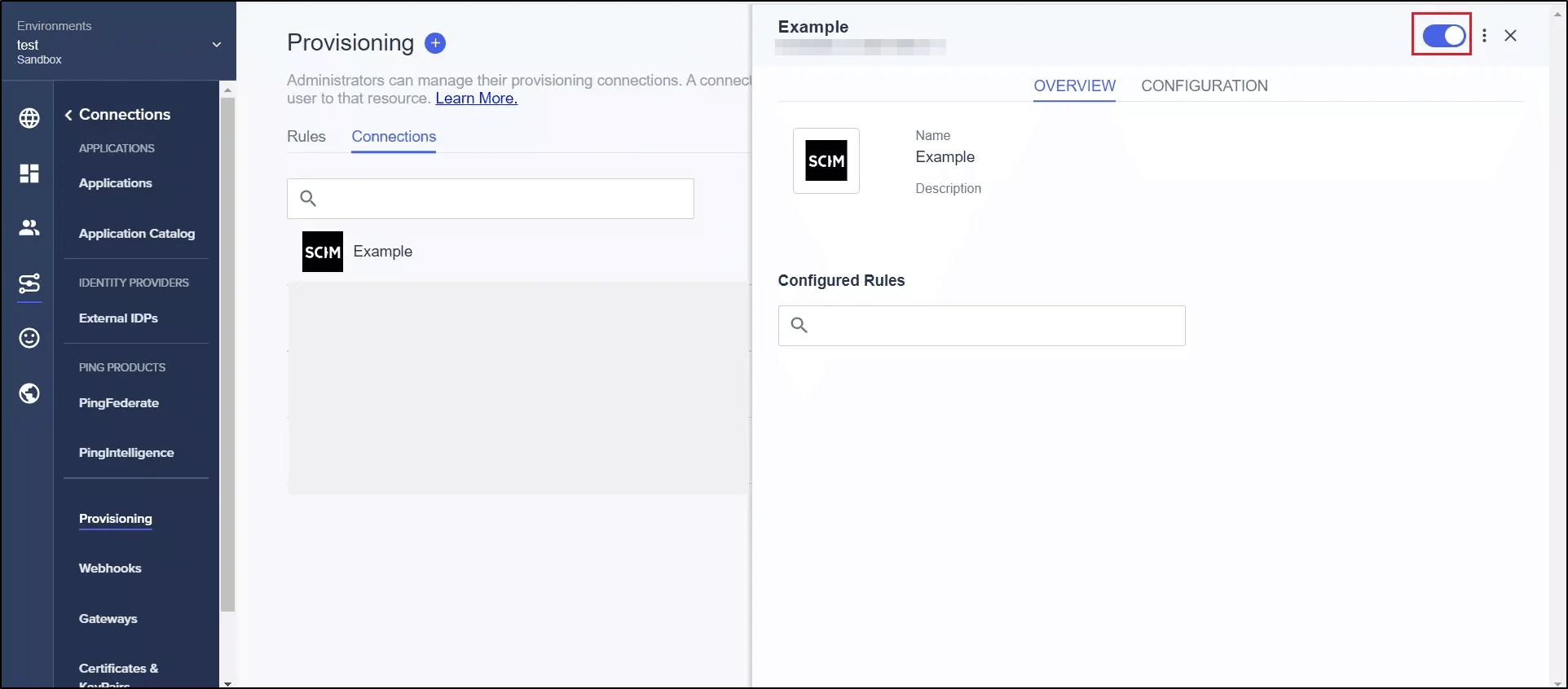
Task: Open the Identities people icon in sidebar
Action: [x=29, y=228]
